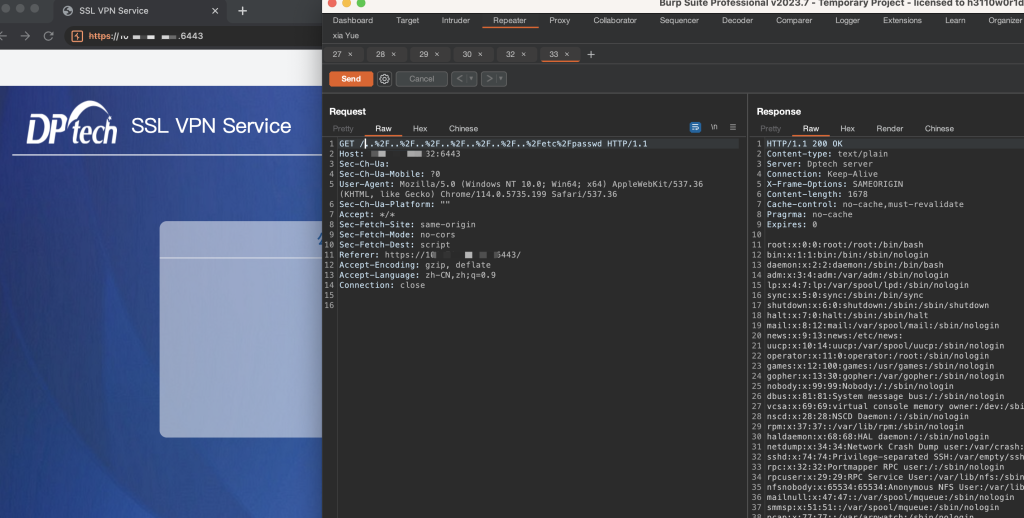
Task: Open Repeater request settings gear
Action: tap(385, 79)
